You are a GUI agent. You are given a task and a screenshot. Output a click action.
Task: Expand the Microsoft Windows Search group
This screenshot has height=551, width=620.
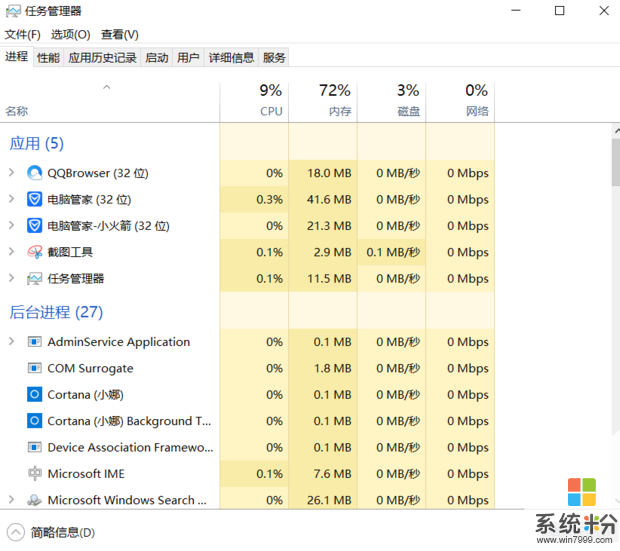pos(11,500)
